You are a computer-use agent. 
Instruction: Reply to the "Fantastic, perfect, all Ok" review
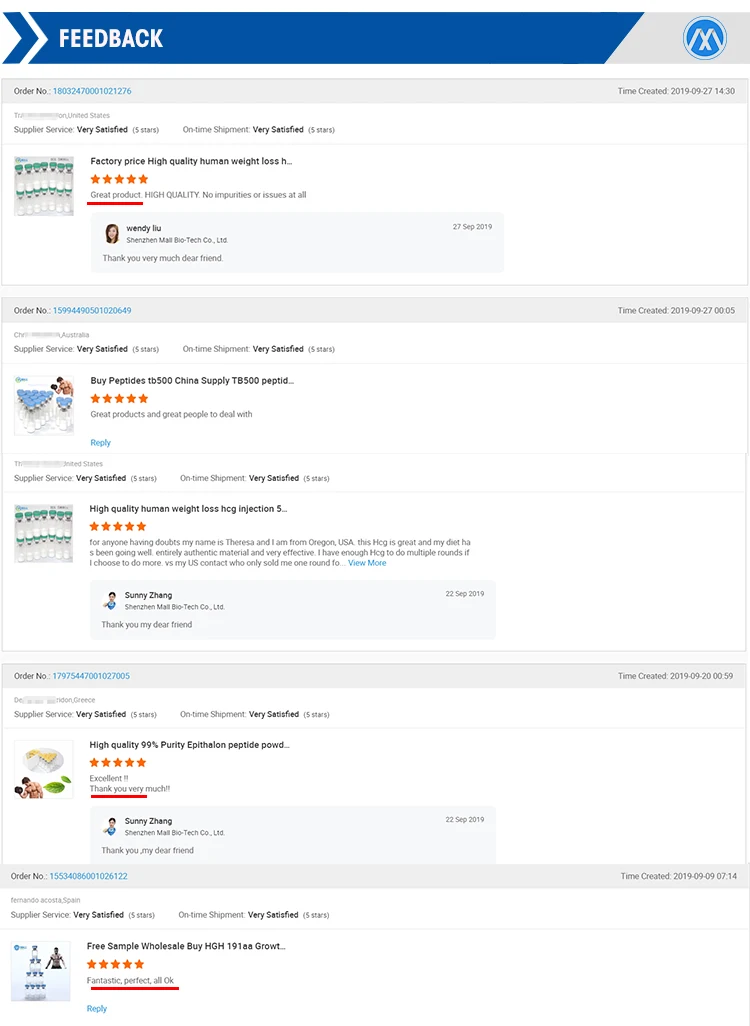[x=97, y=1008]
